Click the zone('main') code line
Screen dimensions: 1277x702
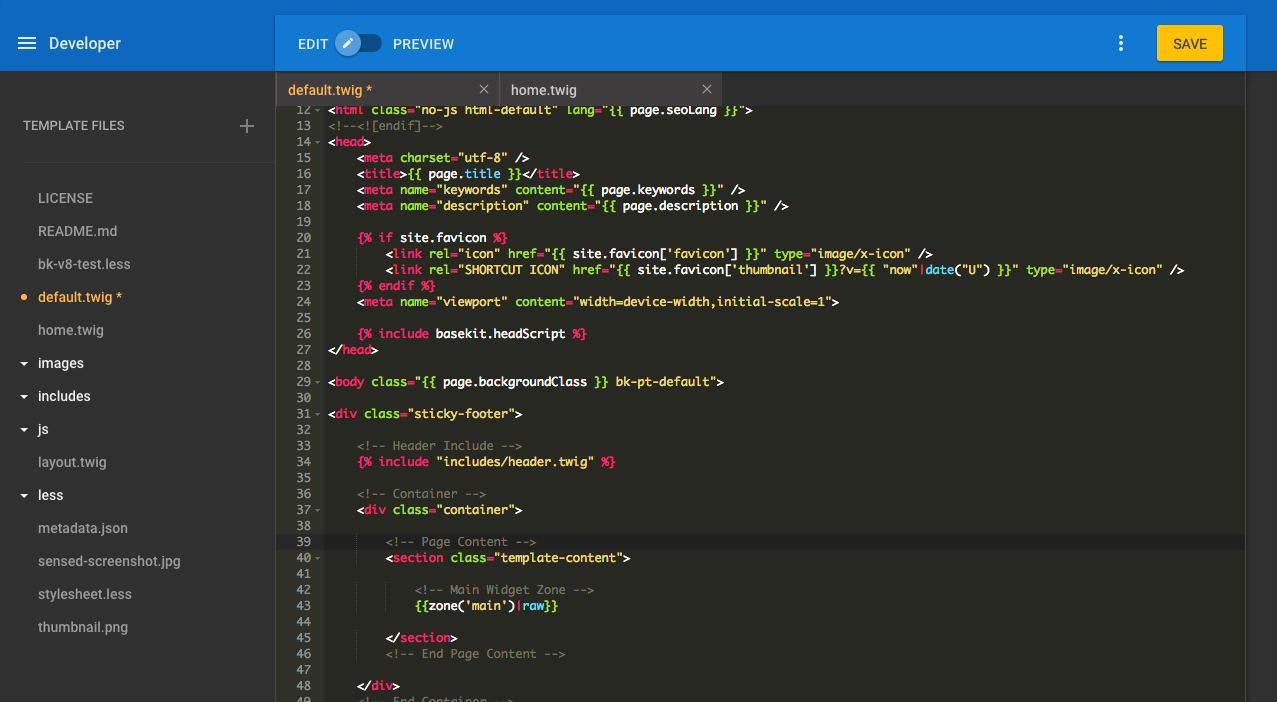point(486,606)
